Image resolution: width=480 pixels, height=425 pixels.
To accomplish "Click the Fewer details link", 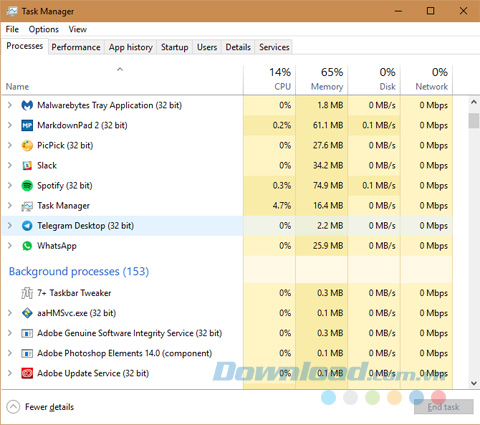I will [x=49, y=407].
